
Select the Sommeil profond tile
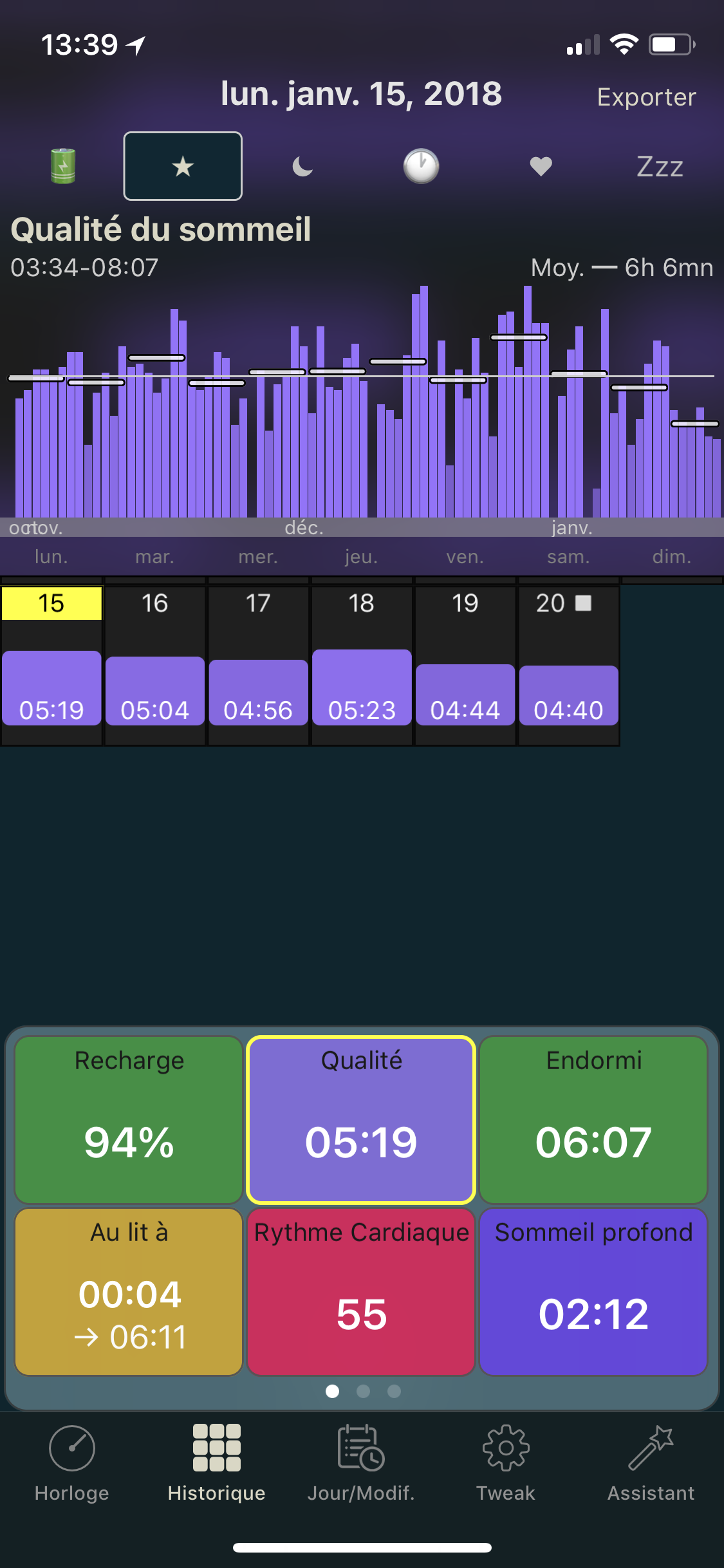tap(593, 1291)
